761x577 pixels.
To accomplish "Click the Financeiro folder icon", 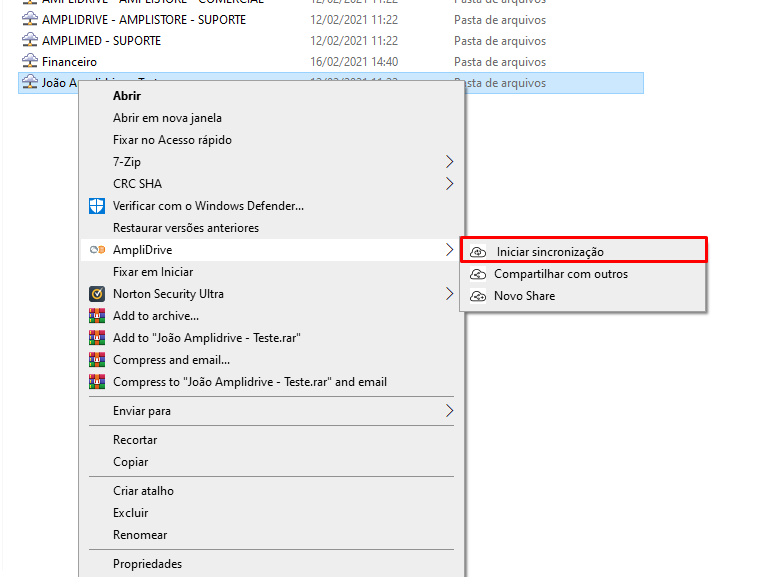I will point(30,61).
